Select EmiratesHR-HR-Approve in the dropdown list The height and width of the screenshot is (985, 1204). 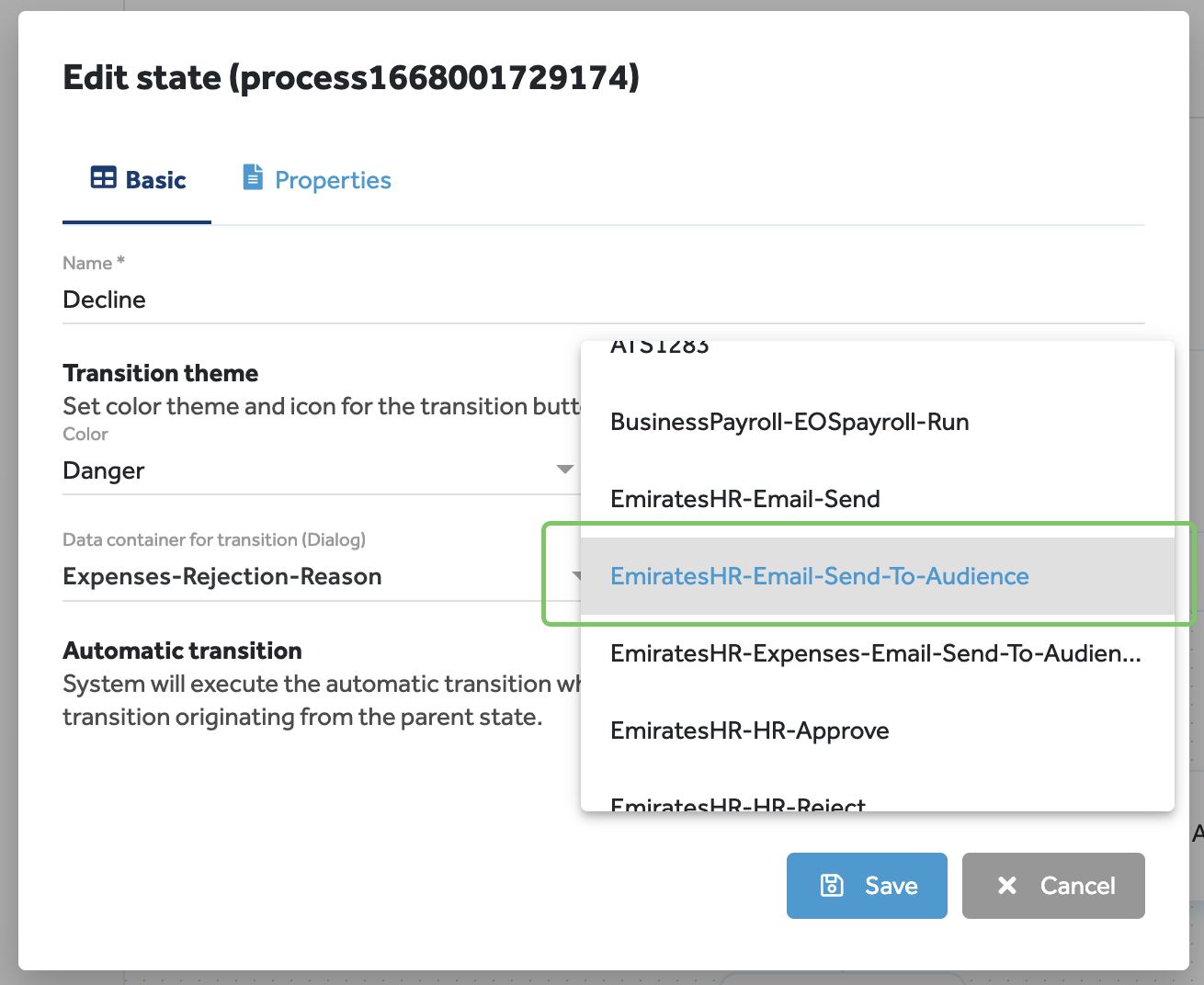pyautogui.click(x=750, y=730)
